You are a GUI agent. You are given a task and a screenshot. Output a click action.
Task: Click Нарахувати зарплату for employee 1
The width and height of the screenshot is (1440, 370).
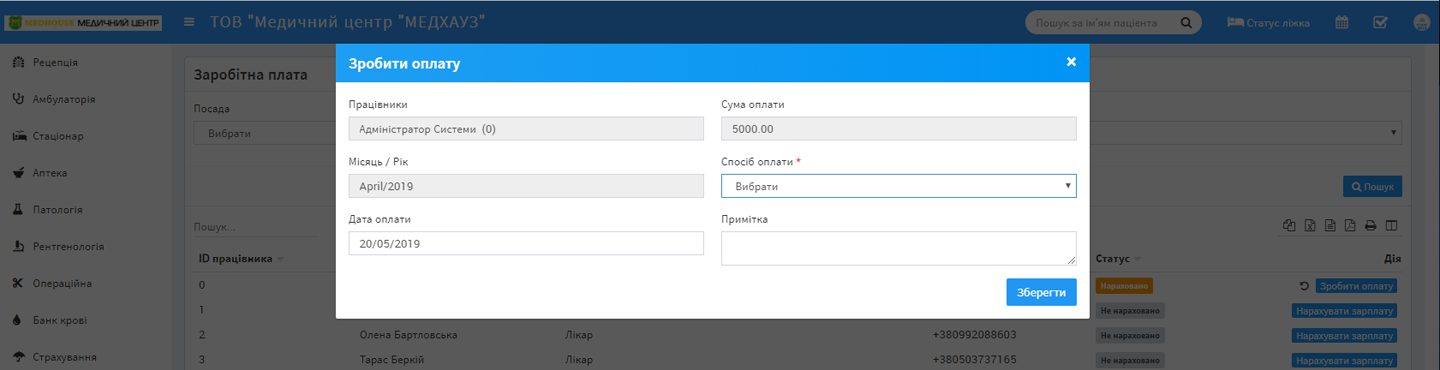[1344, 310]
